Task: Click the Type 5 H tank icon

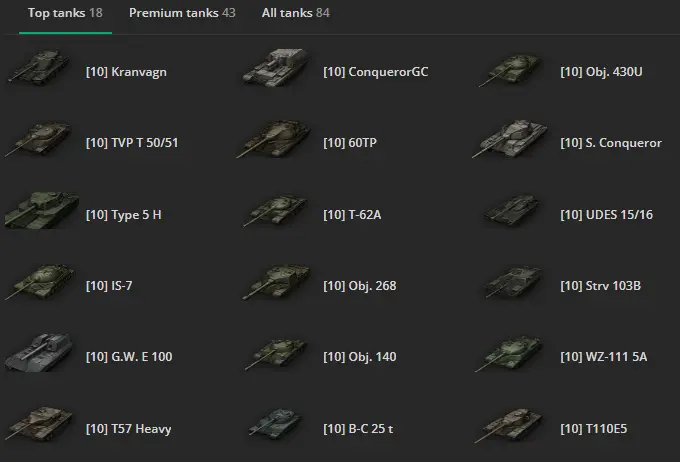Action: pyautogui.click(x=42, y=210)
